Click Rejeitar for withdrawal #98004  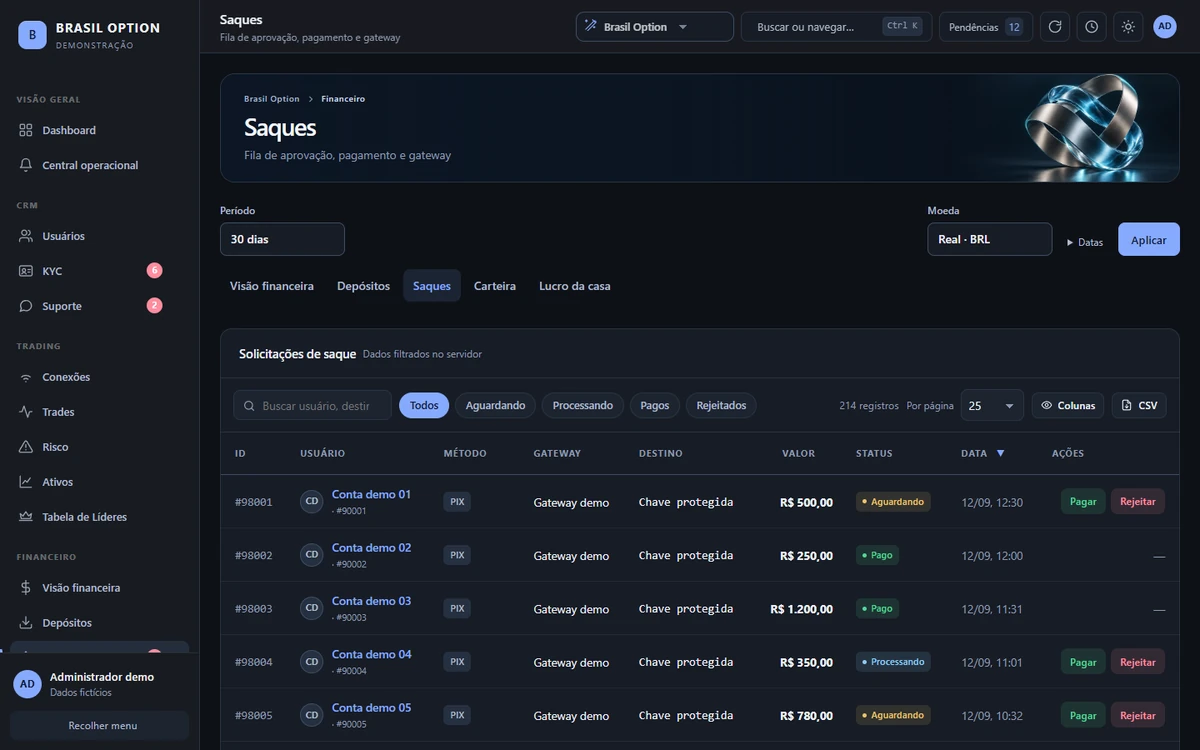[x=1138, y=662]
